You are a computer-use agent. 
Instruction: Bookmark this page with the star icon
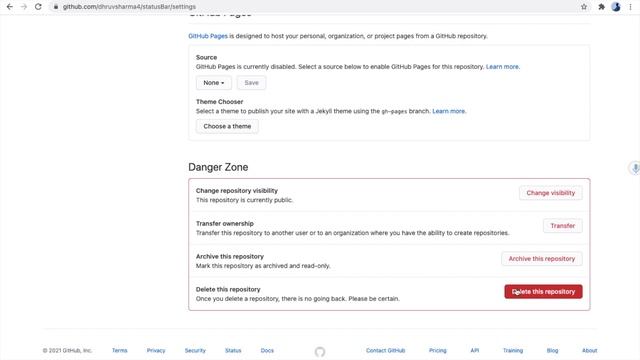(x=584, y=7)
